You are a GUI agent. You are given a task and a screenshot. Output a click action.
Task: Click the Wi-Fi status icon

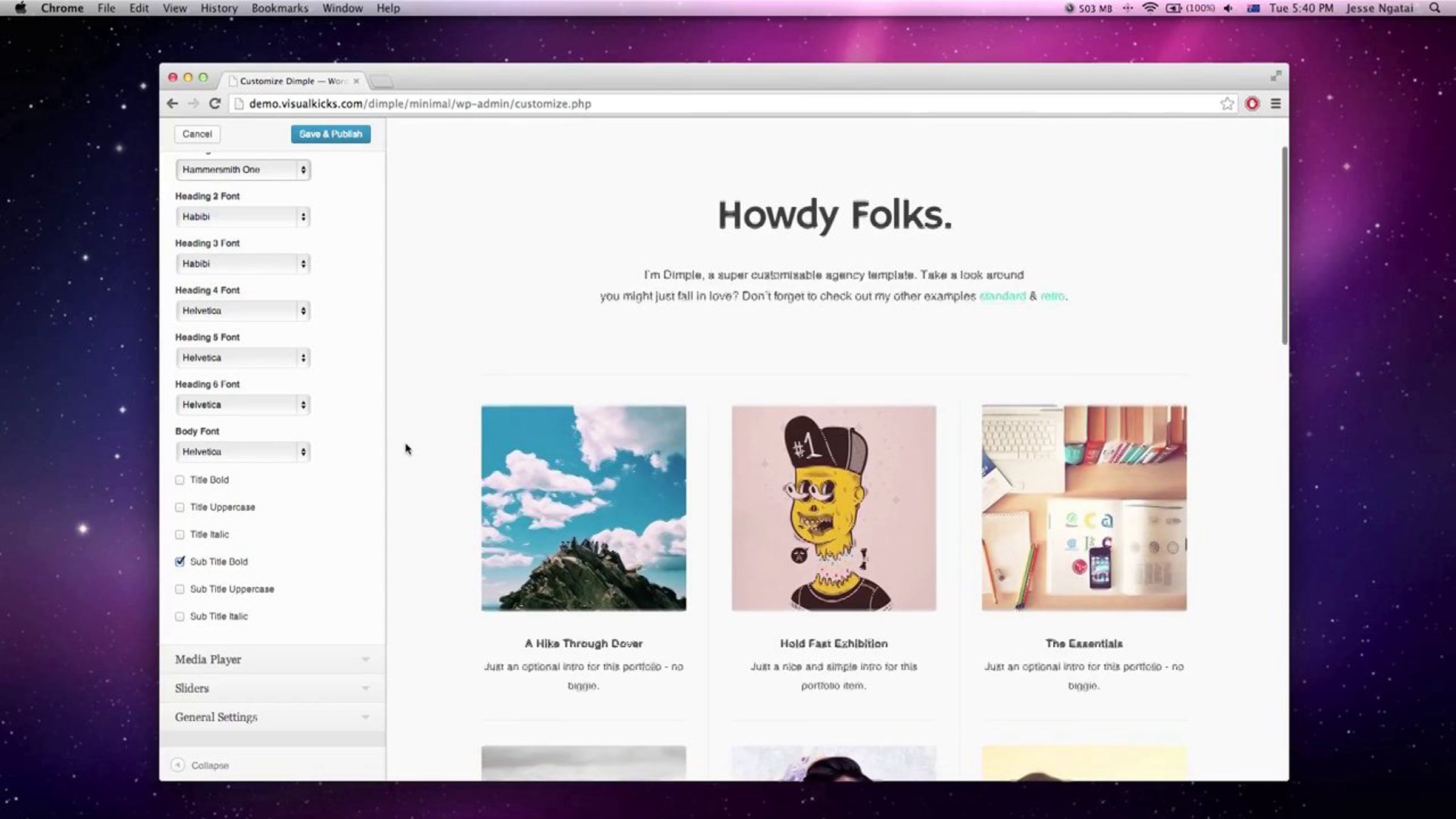1150,8
